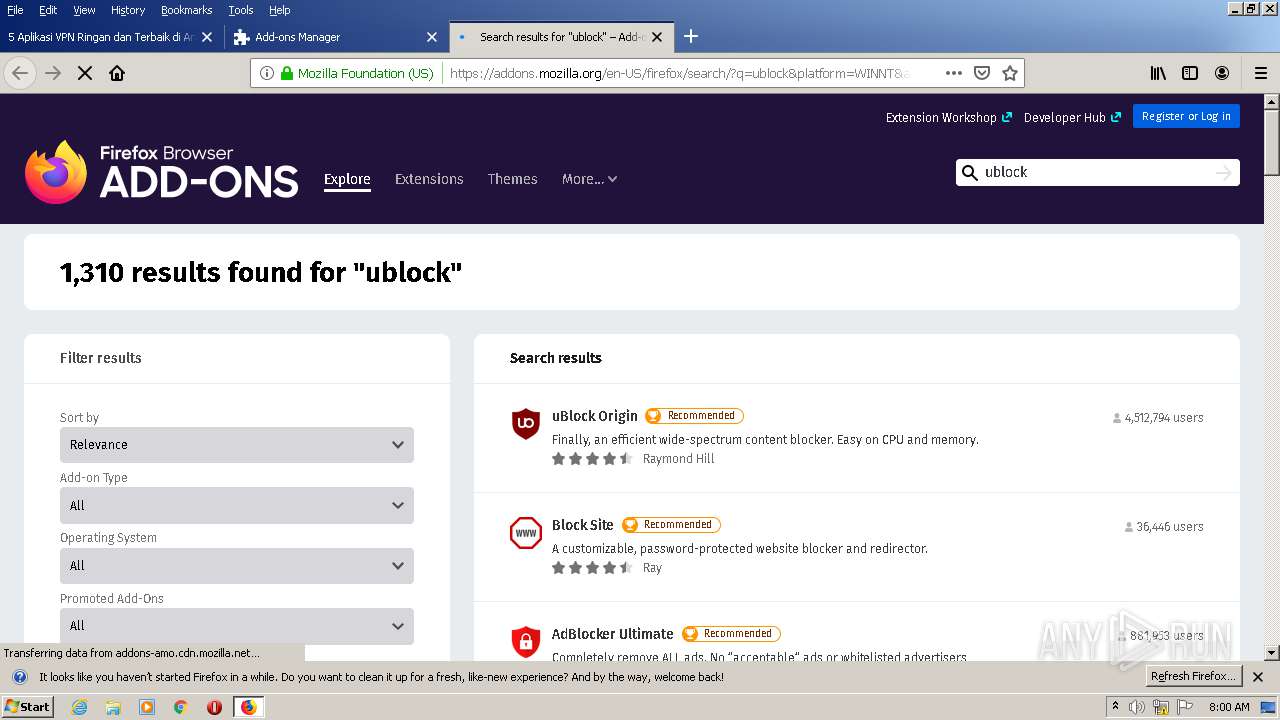Open the uBlock Origin add-on title
This screenshot has width=1280, height=720.
pyautogui.click(x=595, y=416)
